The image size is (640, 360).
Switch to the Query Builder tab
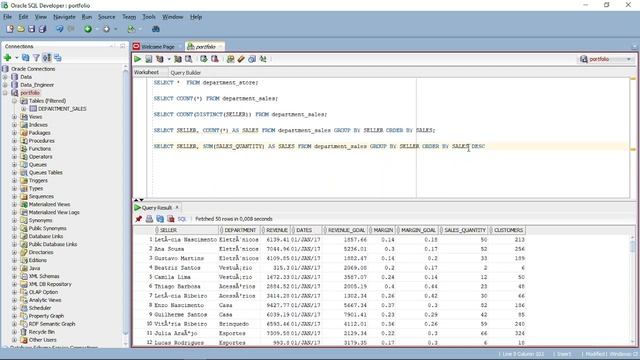(x=185, y=73)
